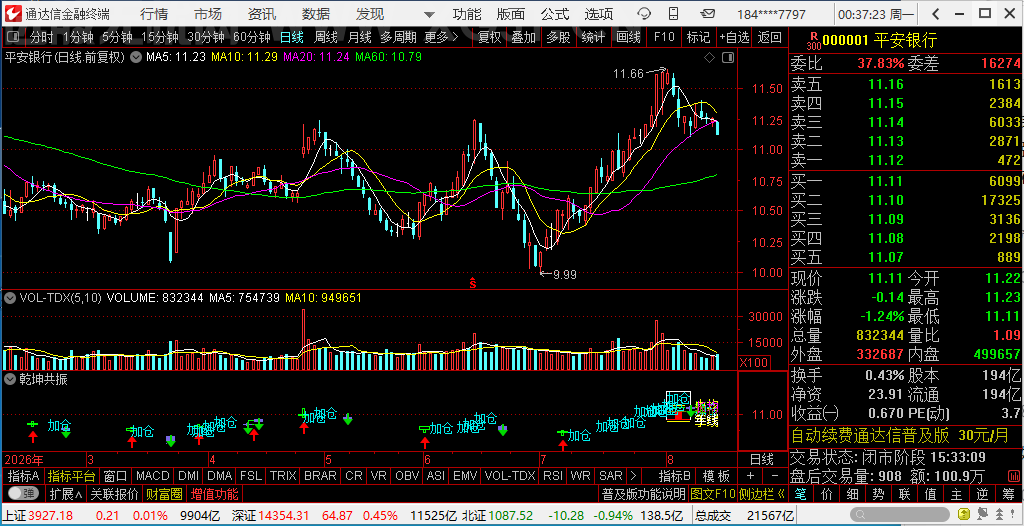Expand 更多 periods menu
Image resolution: width=1024 pixels, height=526 pixels.
tap(441, 38)
